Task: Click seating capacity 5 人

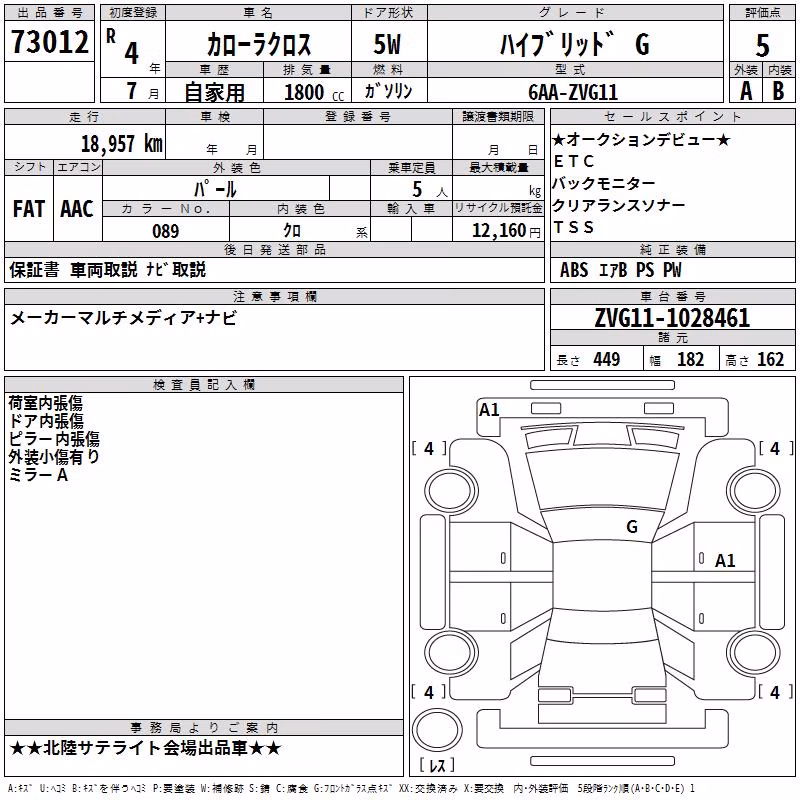Action: (430, 189)
